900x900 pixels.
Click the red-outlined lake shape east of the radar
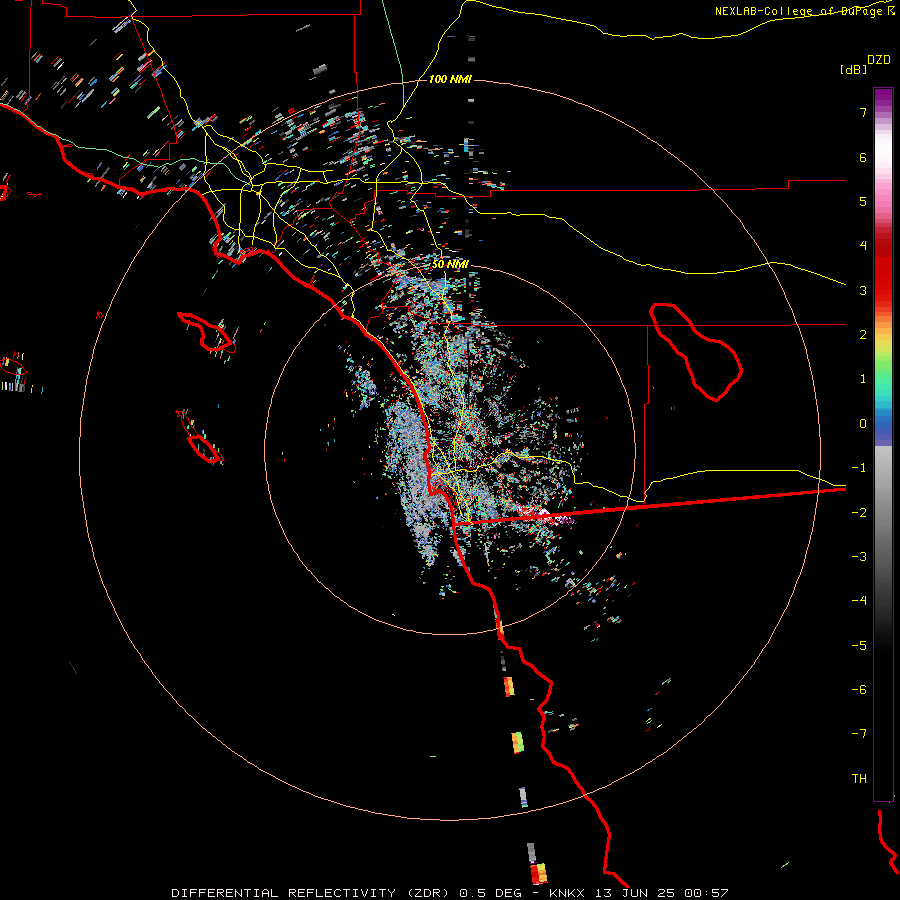(x=696, y=351)
